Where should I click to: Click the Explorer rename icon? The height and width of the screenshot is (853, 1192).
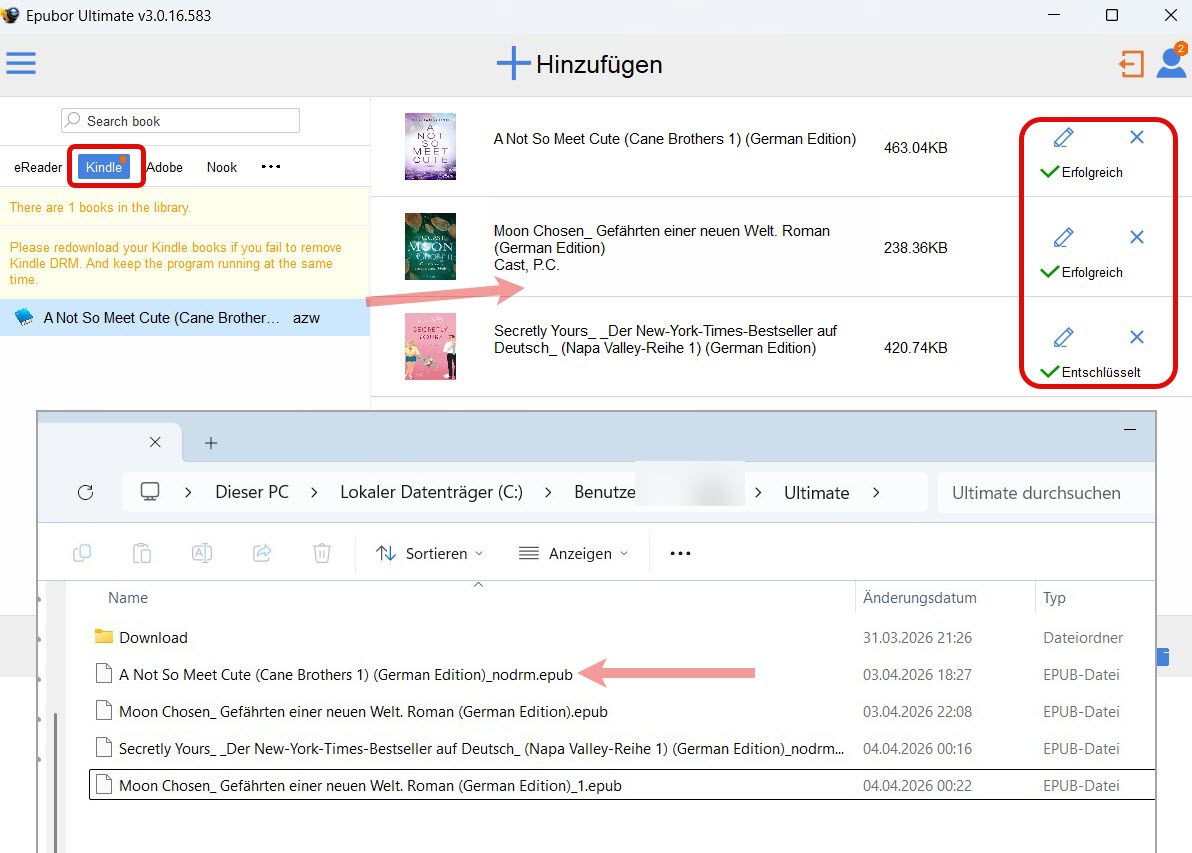click(x=201, y=553)
